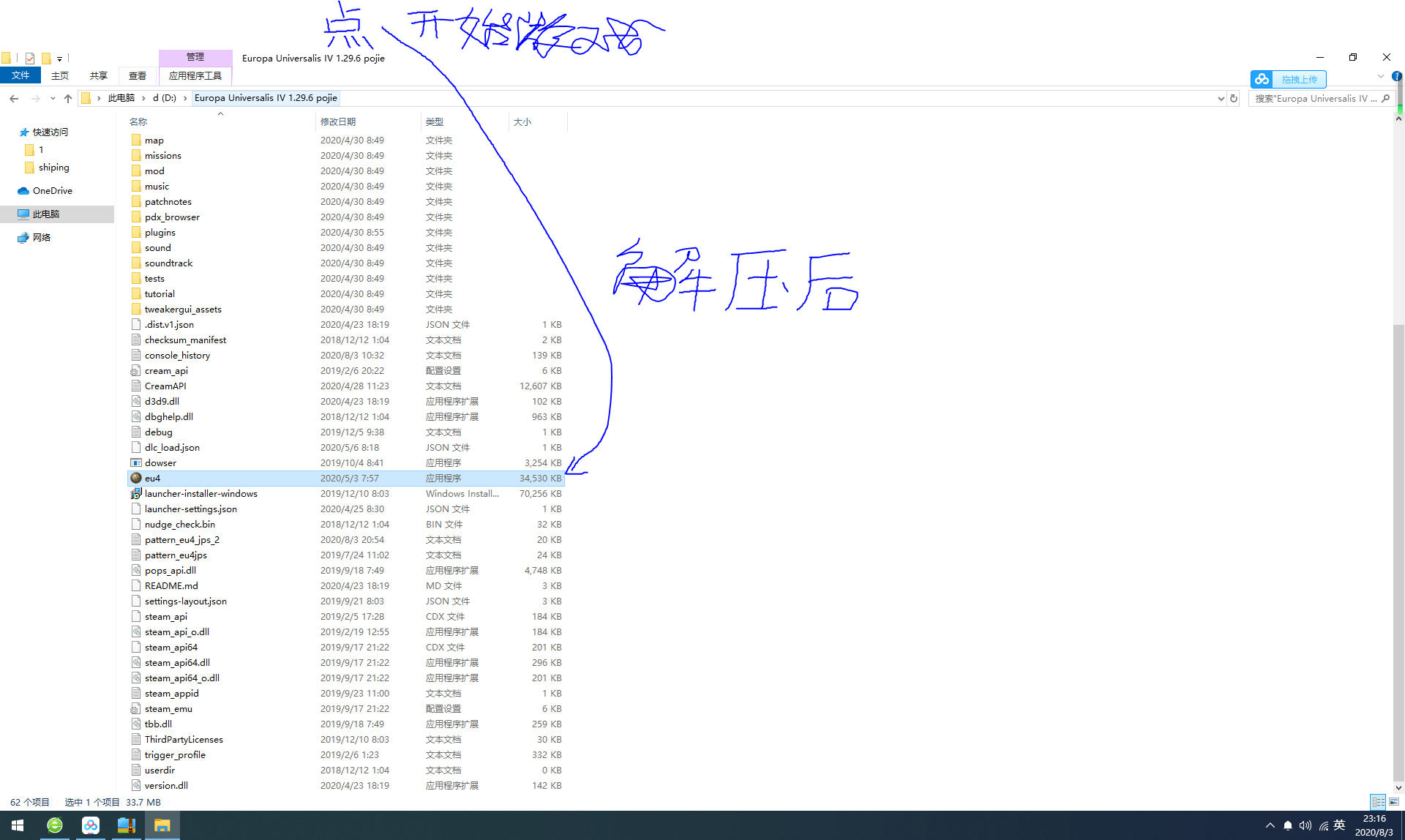Select the README.md file
The height and width of the screenshot is (840, 1405).
coord(345,585)
